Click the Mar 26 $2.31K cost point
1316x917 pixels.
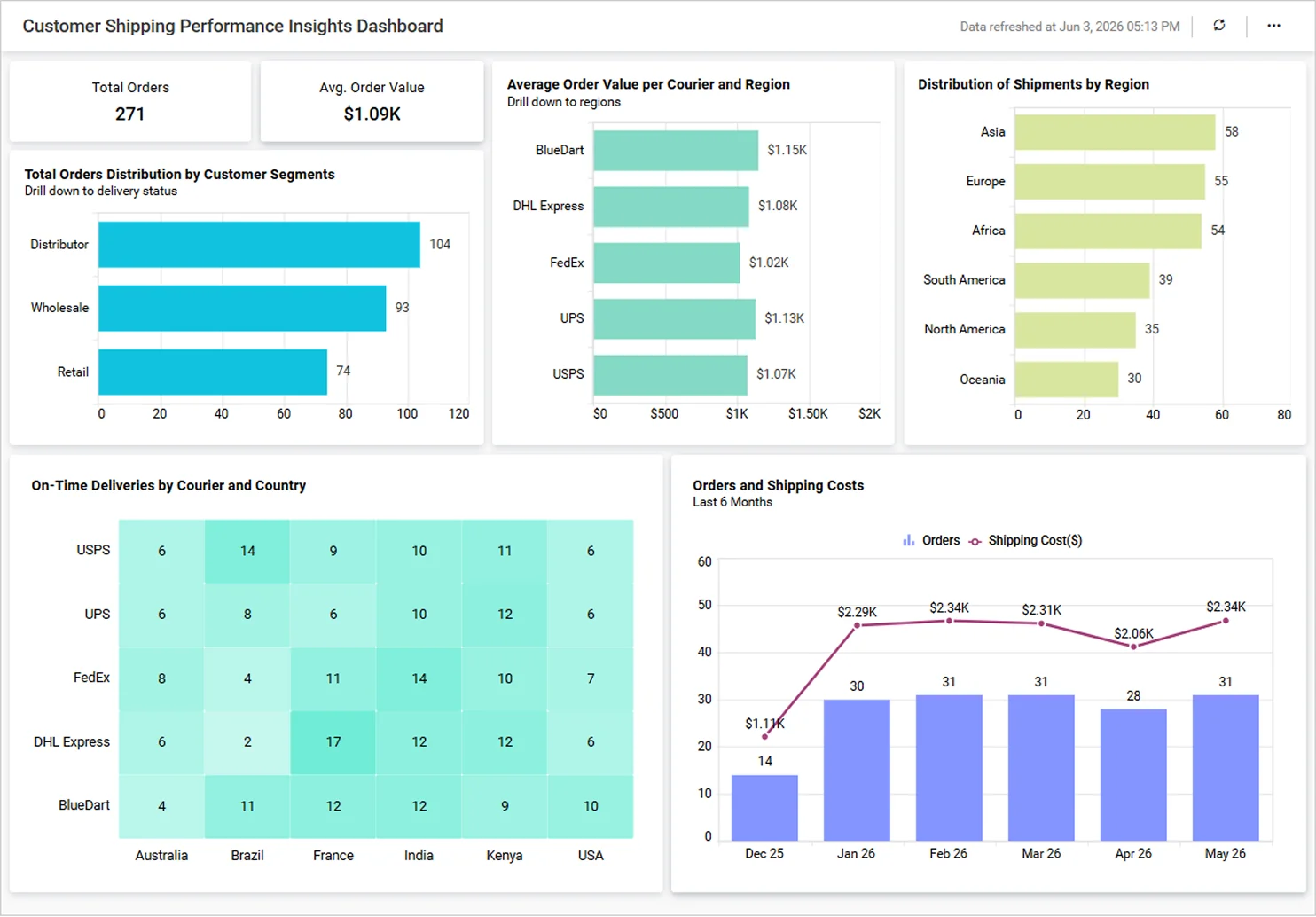pyautogui.click(x=1041, y=623)
